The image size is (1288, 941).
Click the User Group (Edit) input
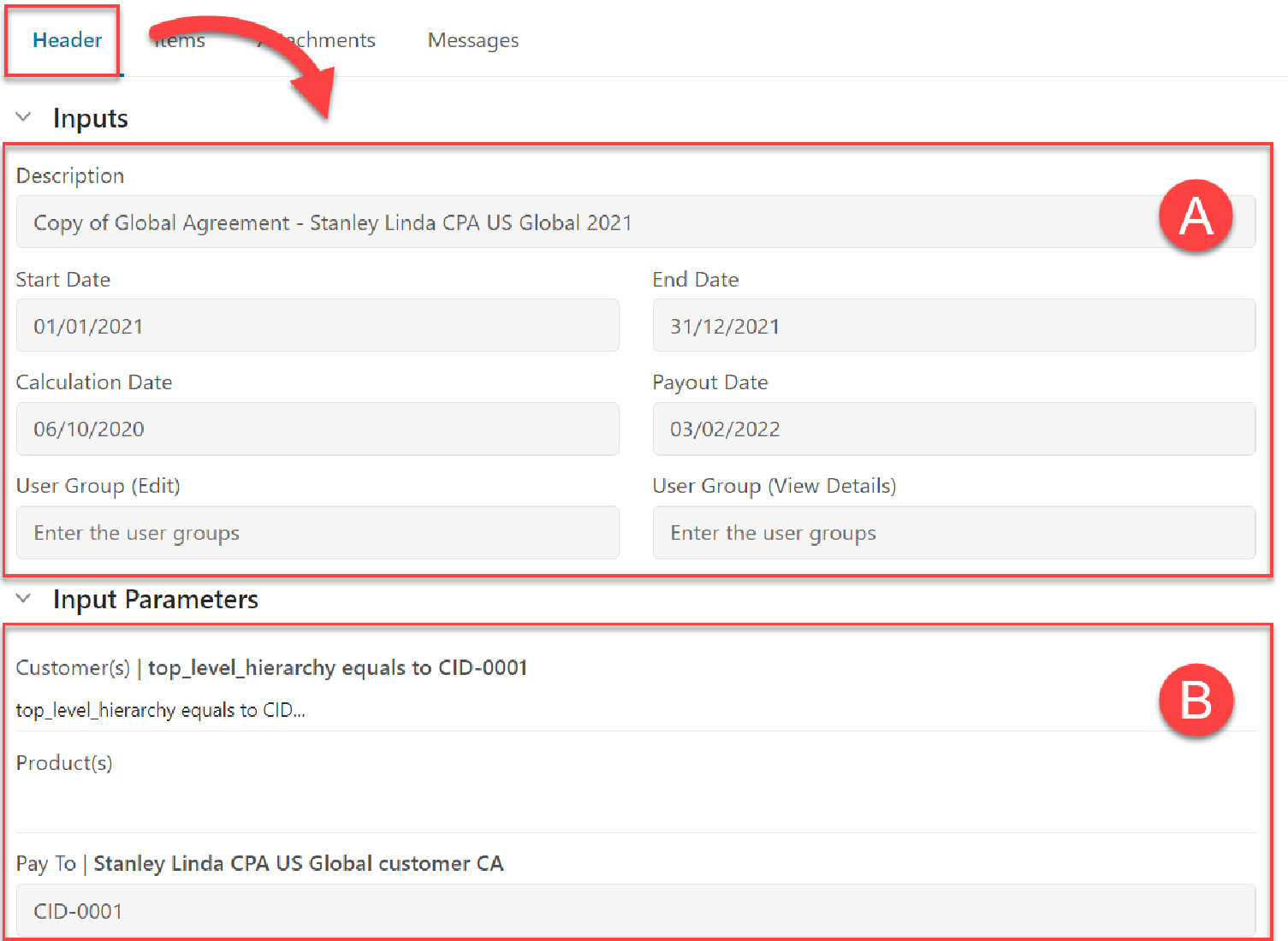tap(317, 533)
